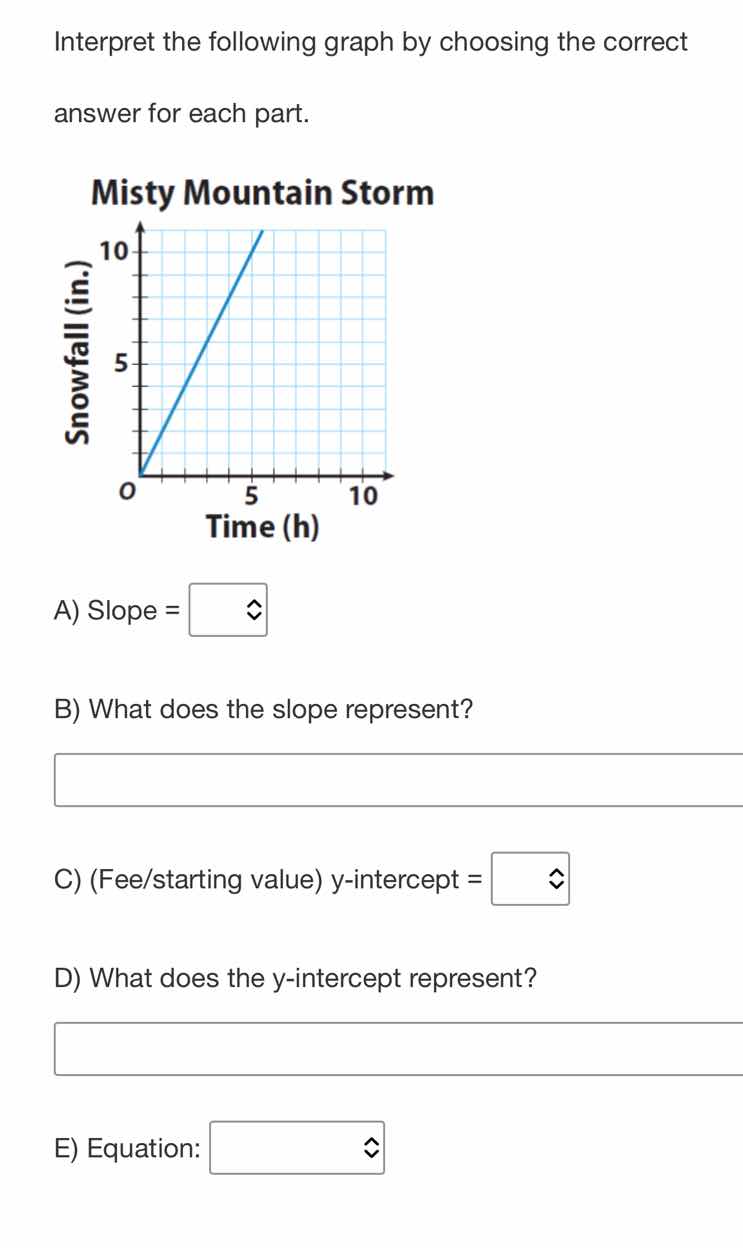Open the Slope answer dropdown
This screenshot has height=1248, width=743.
(228, 610)
